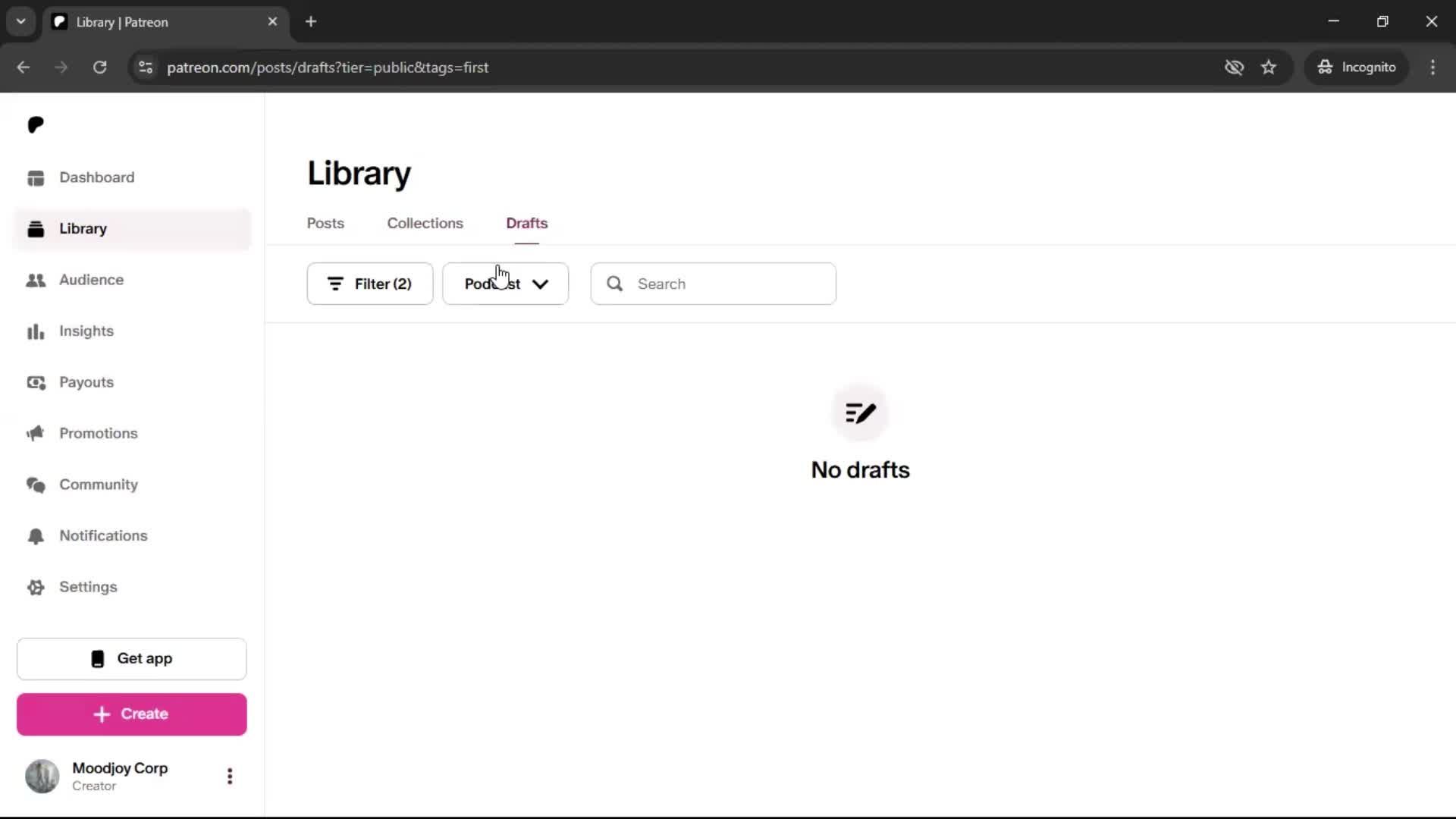Reload the page with the refresh icon

click(x=99, y=67)
